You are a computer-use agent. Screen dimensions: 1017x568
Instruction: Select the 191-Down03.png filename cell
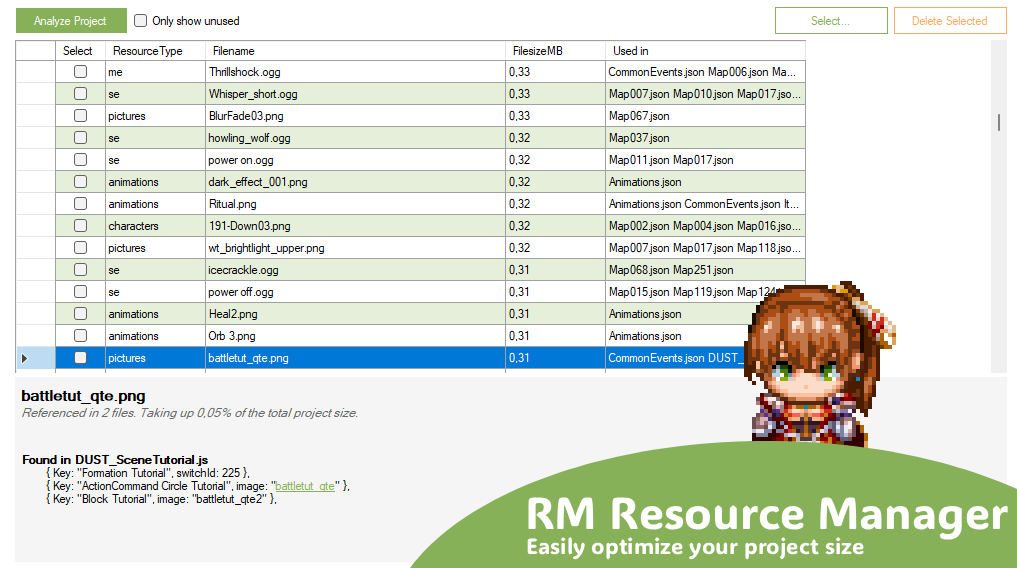click(355, 226)
